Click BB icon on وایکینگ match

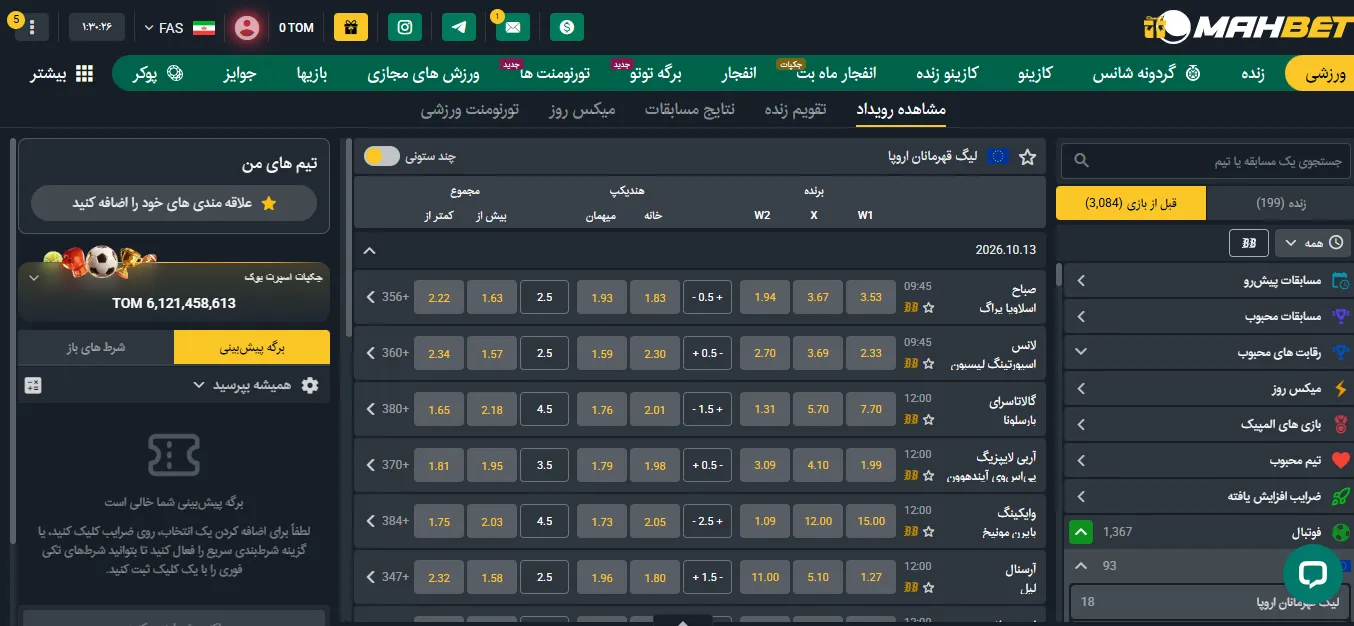pyautogui.click(x=910, y=532)
